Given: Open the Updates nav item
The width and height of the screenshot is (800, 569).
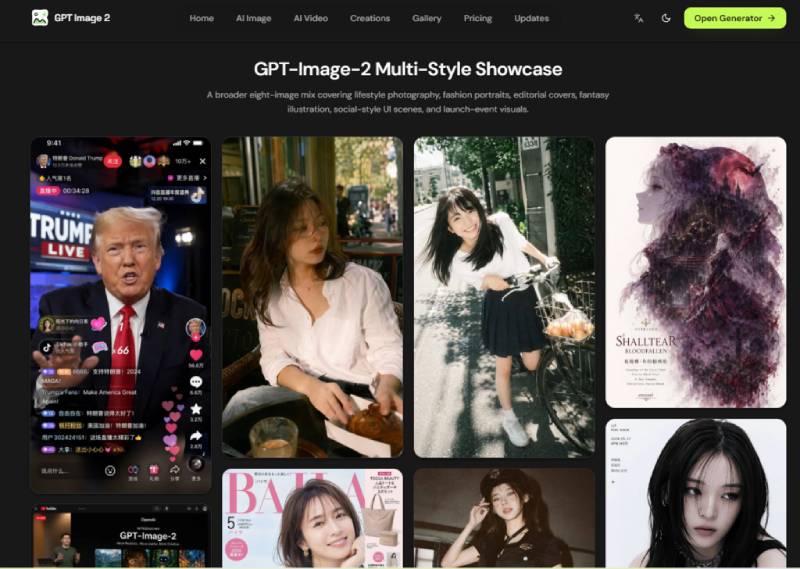Looking at the screenshot, I should (x=532, y=18).
